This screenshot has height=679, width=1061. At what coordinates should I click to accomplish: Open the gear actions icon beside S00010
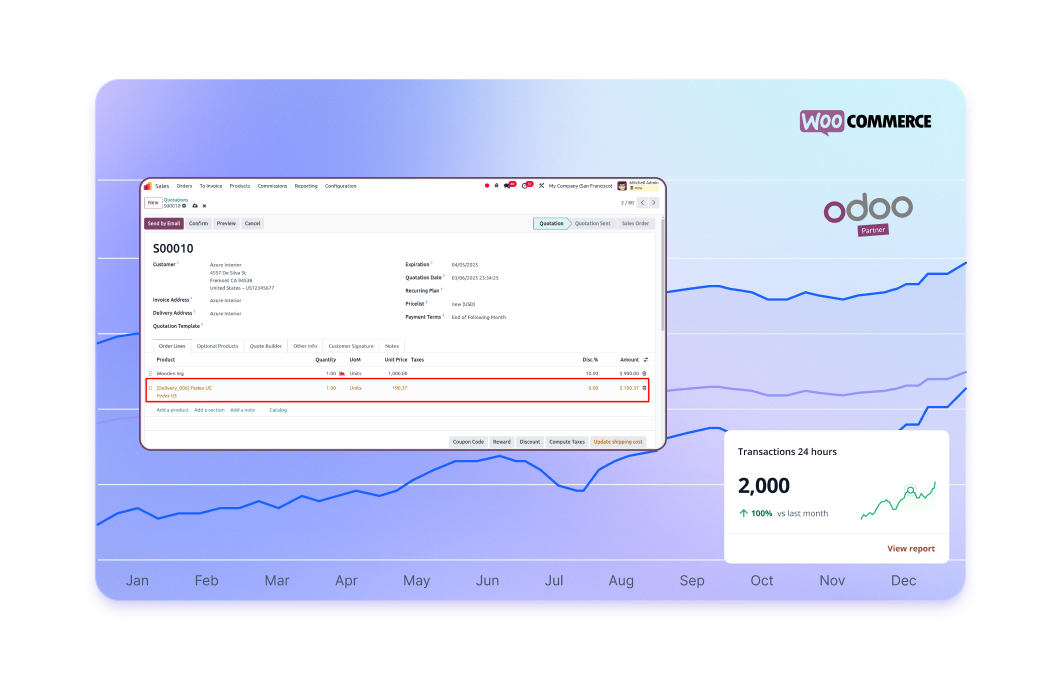[x=184, y=206]
